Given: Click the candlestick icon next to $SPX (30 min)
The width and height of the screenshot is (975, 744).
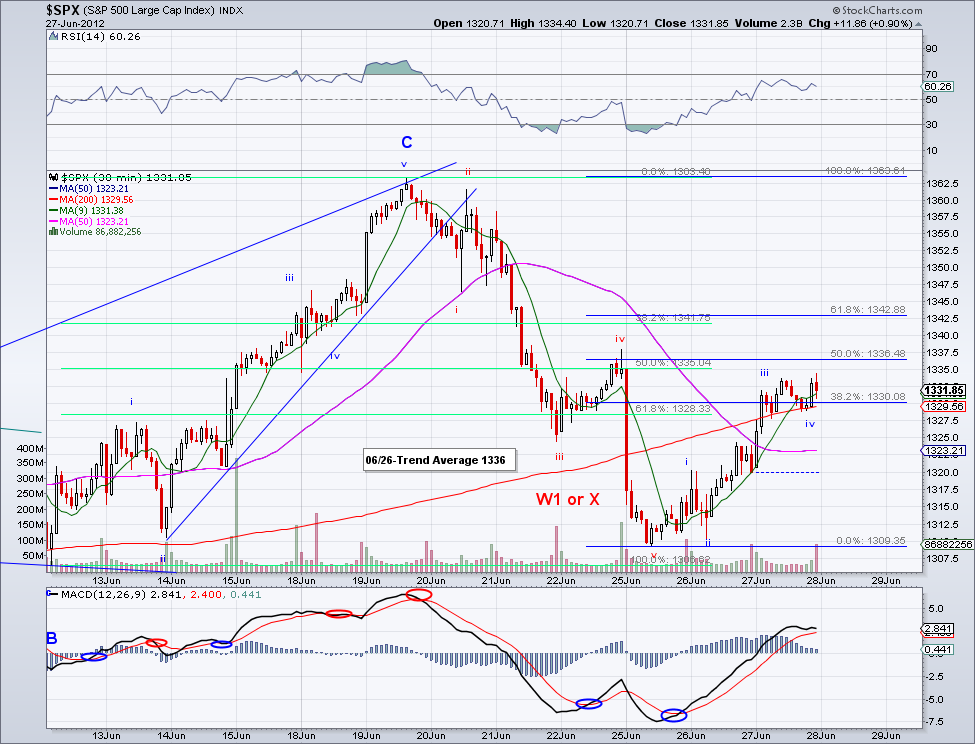Looking at the screenshot, I should [x=53, y=177].
